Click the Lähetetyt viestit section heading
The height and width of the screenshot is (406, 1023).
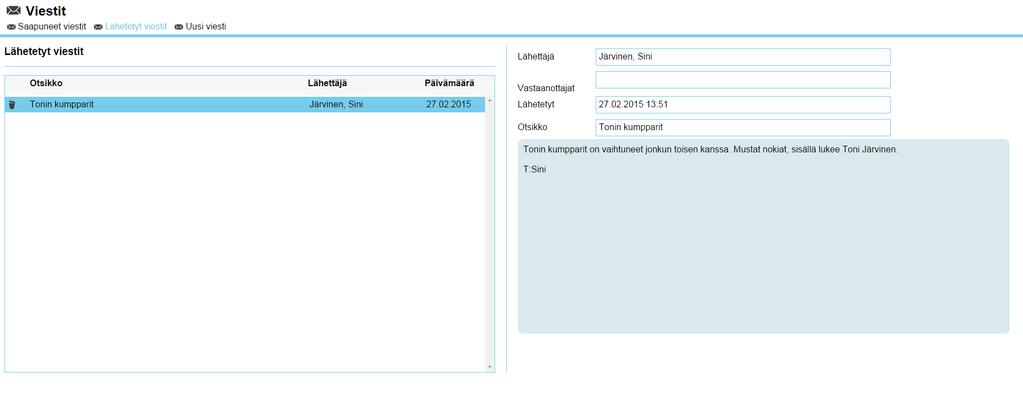click(x=43, y=51)
